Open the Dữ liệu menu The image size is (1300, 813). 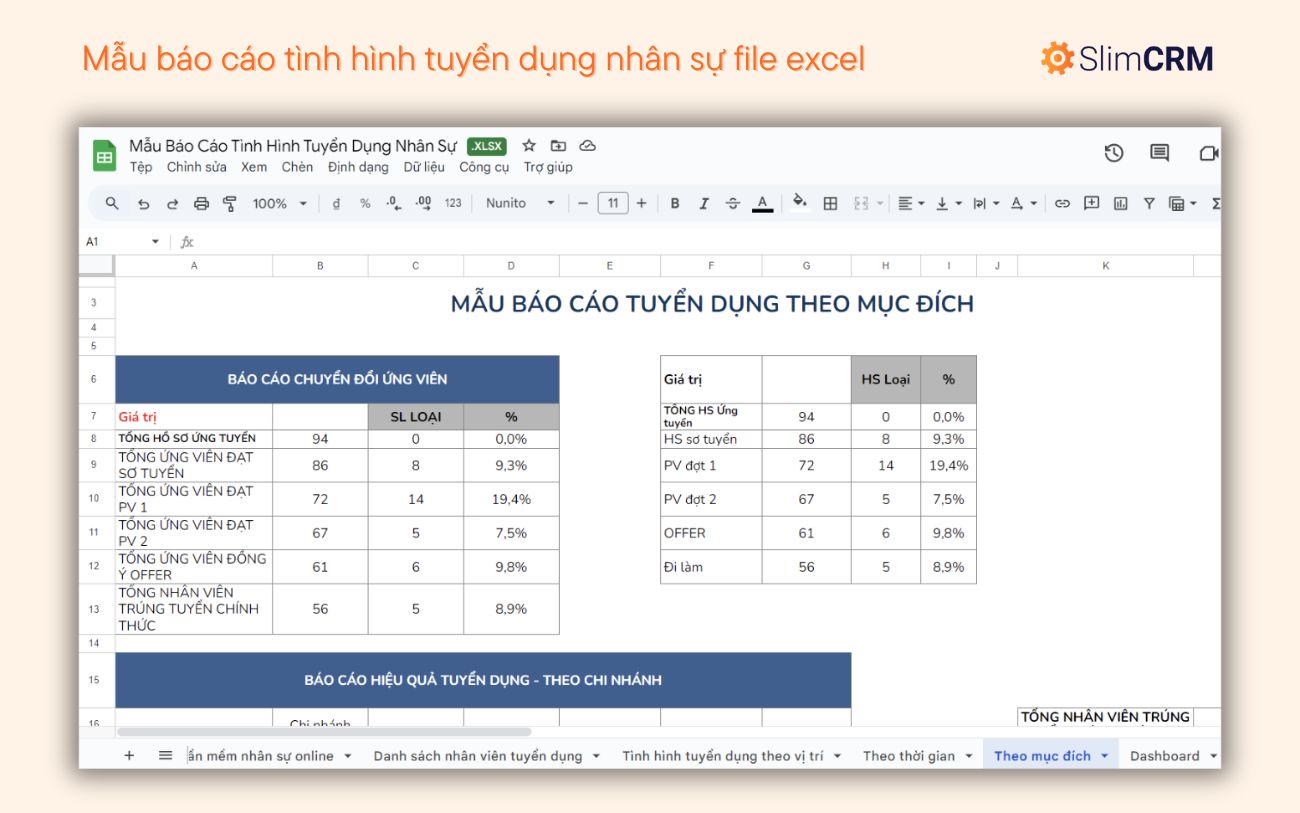pos(424,167)
